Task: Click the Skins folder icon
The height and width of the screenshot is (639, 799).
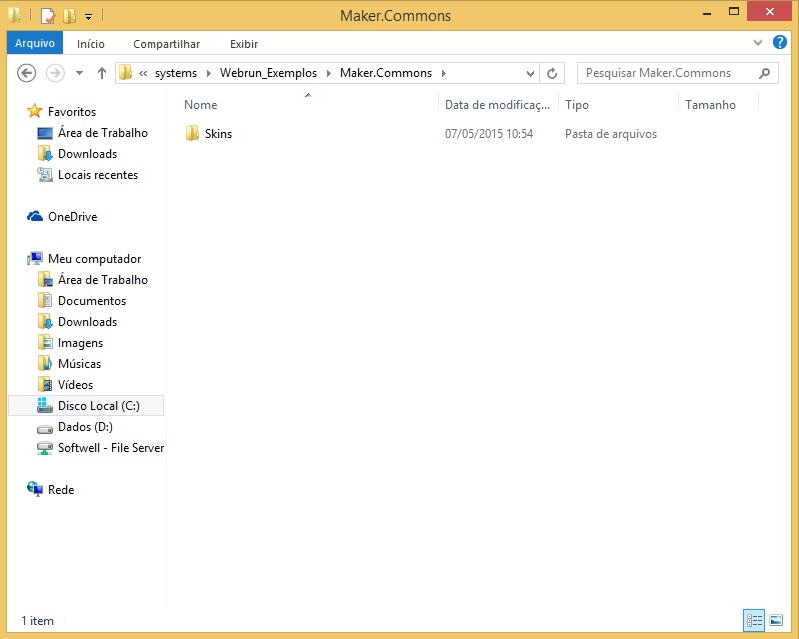Action: (193, 134)
